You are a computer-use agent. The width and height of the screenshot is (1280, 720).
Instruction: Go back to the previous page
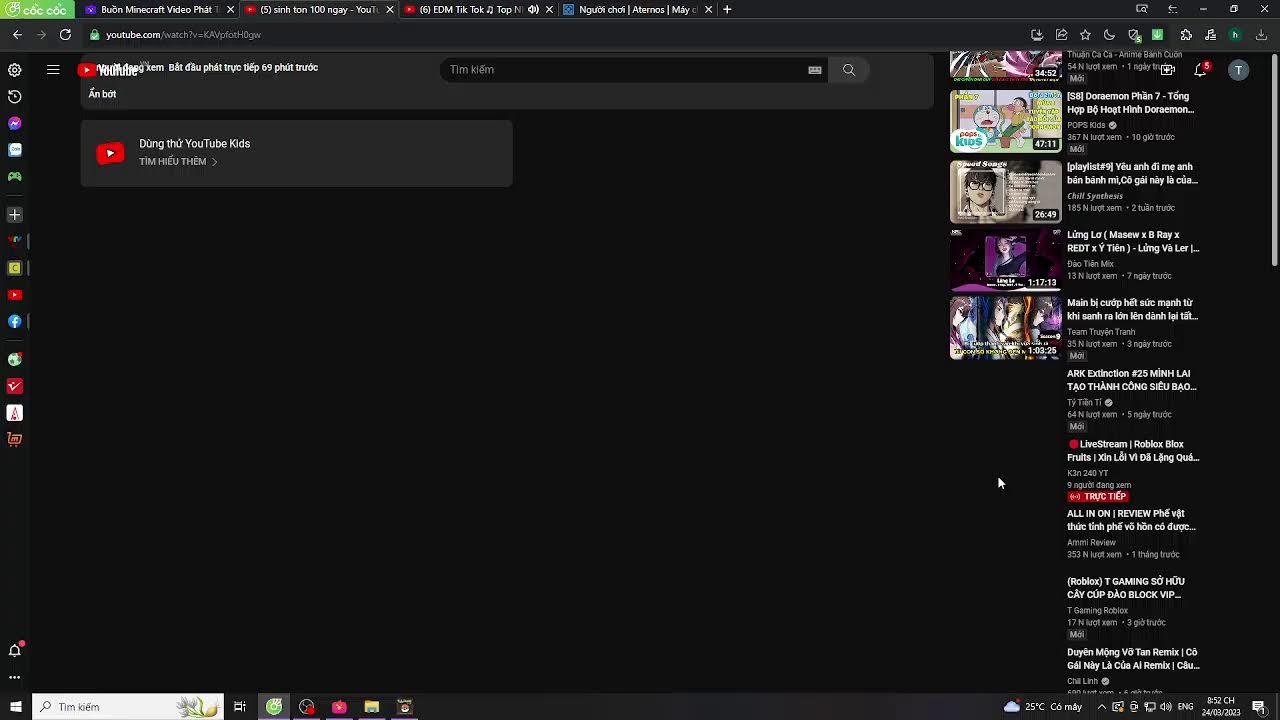[x=17, y=35]
